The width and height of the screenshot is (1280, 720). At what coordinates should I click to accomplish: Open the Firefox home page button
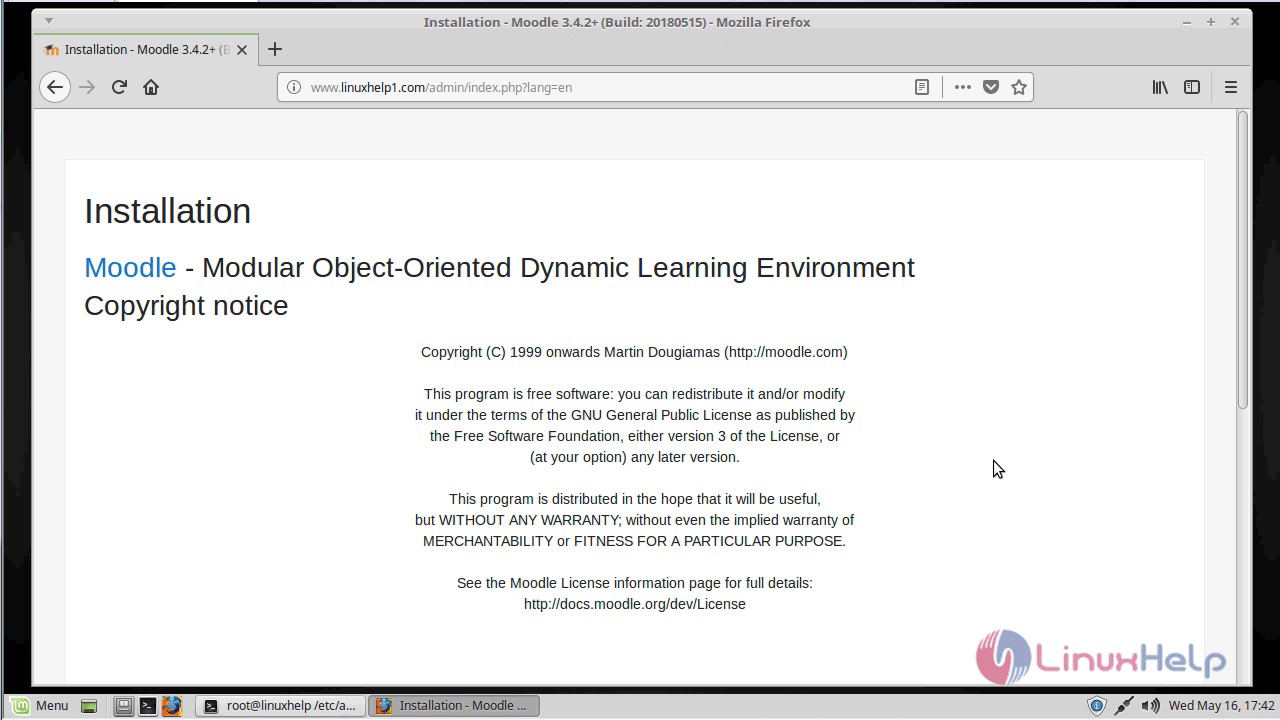click(x=151, y=87)
